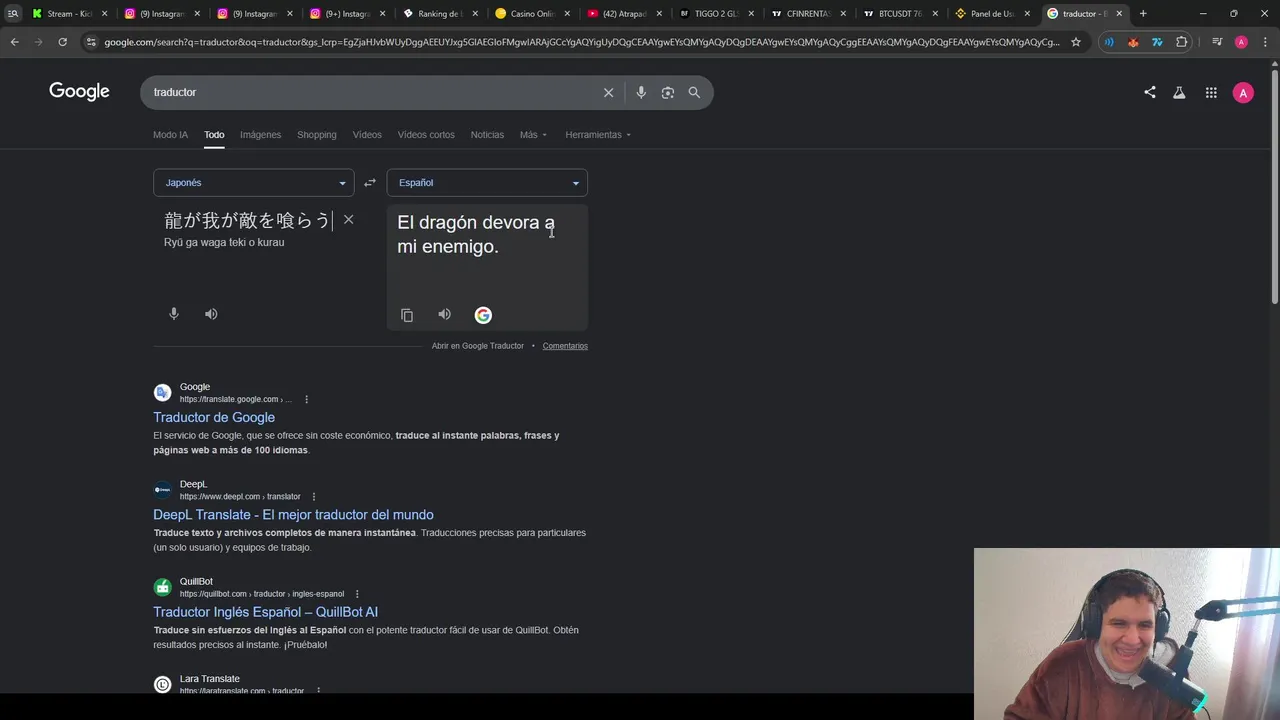The width and height of the screenshot is (1280, 720).
Task: Listen to the Japanese source text
Action: pos(211,314)
